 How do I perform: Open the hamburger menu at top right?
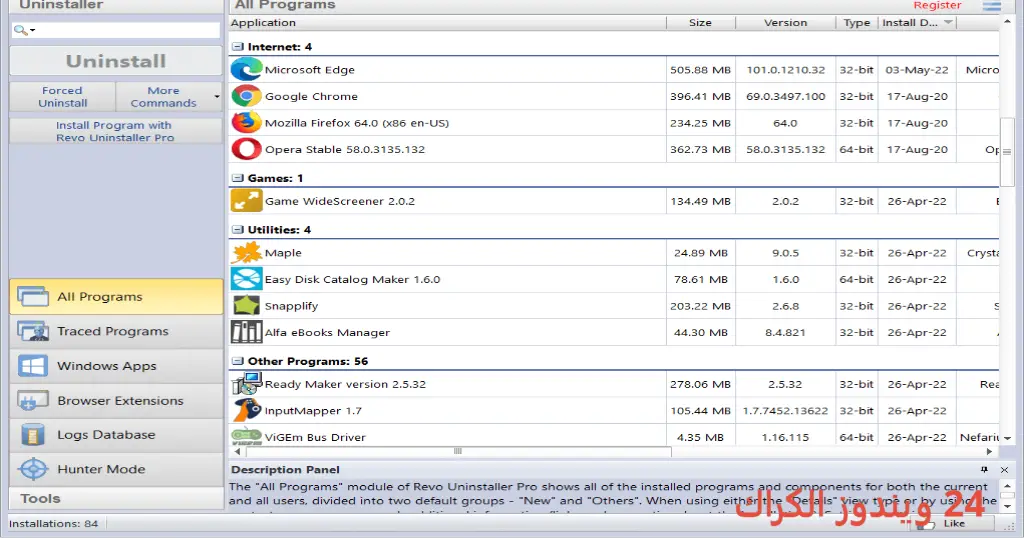click(x=991, y=6)
